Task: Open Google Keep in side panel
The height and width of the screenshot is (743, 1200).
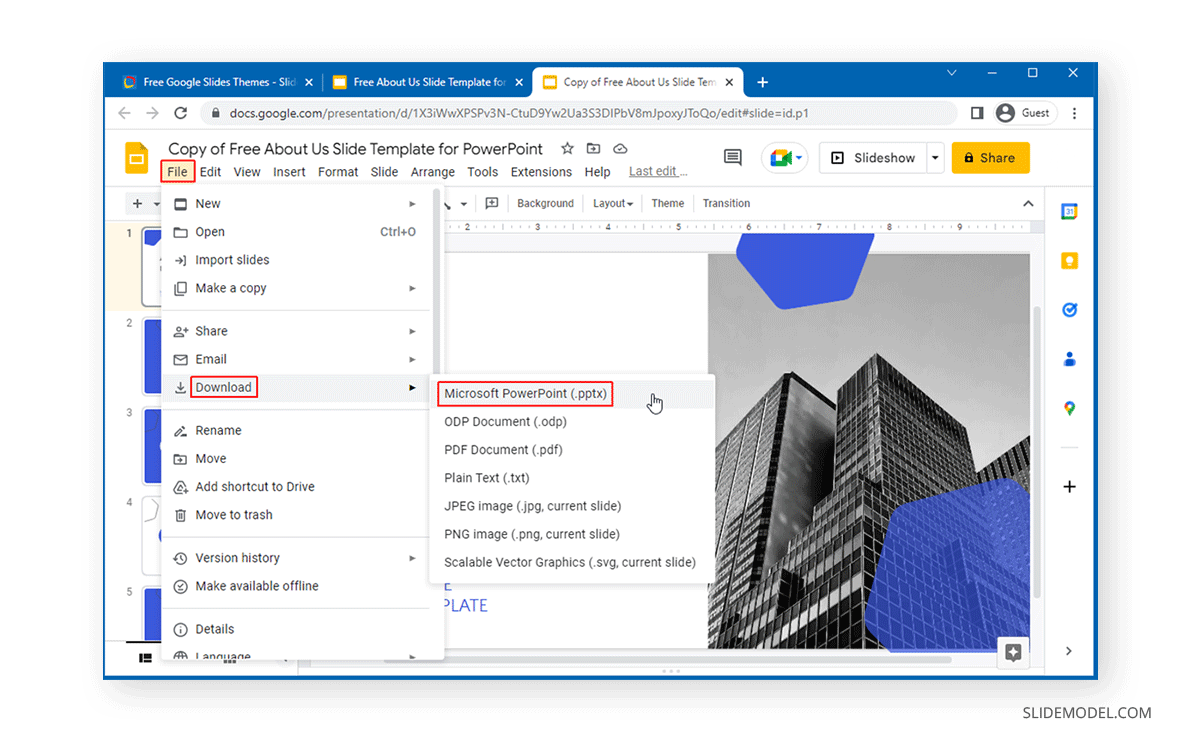Action: [x=1069, y=261]
